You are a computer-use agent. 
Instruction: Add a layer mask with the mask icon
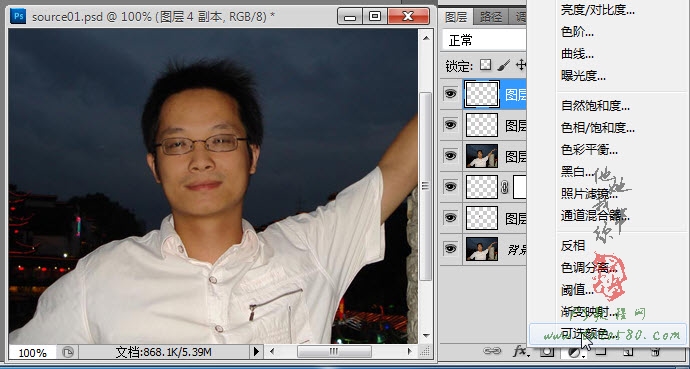click(x=547, y=351)
